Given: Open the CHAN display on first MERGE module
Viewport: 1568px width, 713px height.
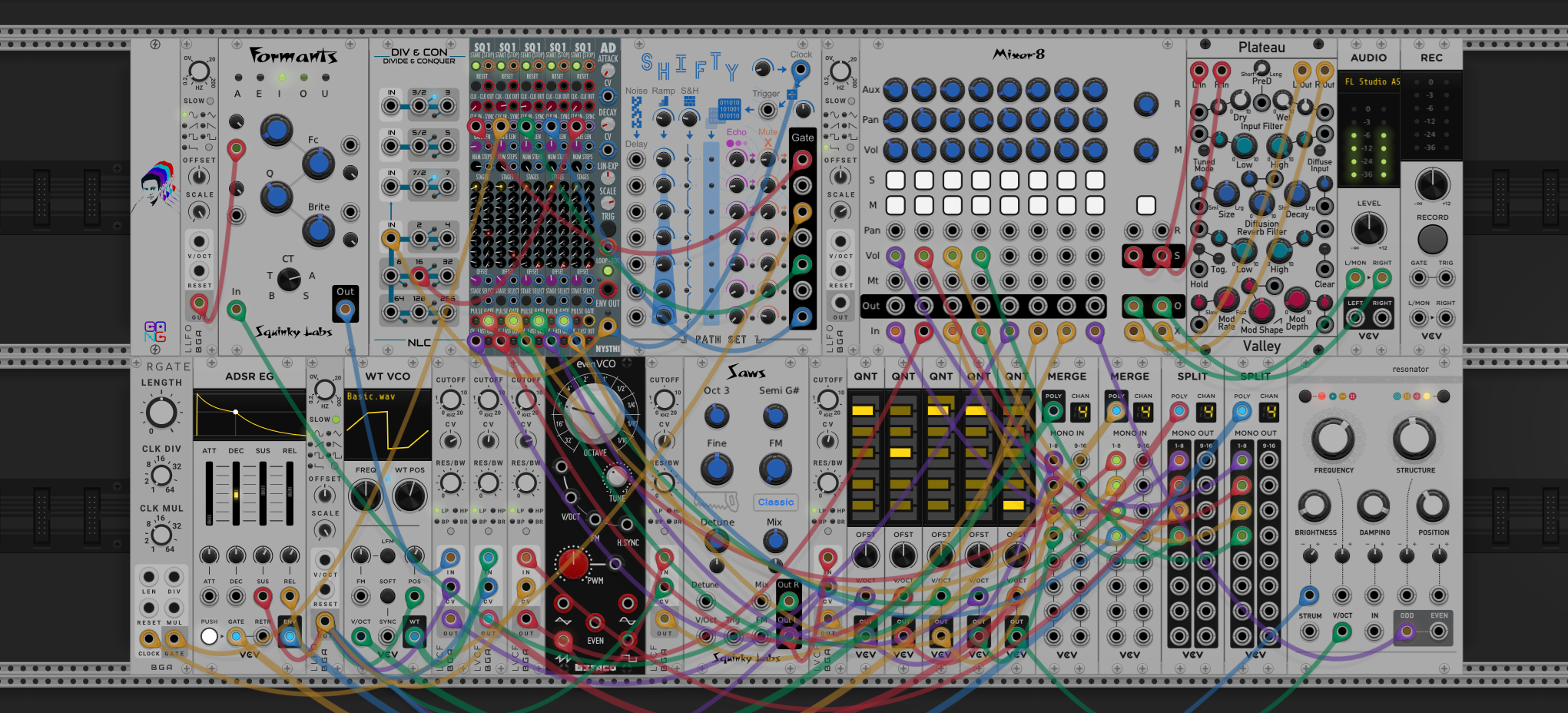Looking at the screenshot, I should (x=1080, y=412).
